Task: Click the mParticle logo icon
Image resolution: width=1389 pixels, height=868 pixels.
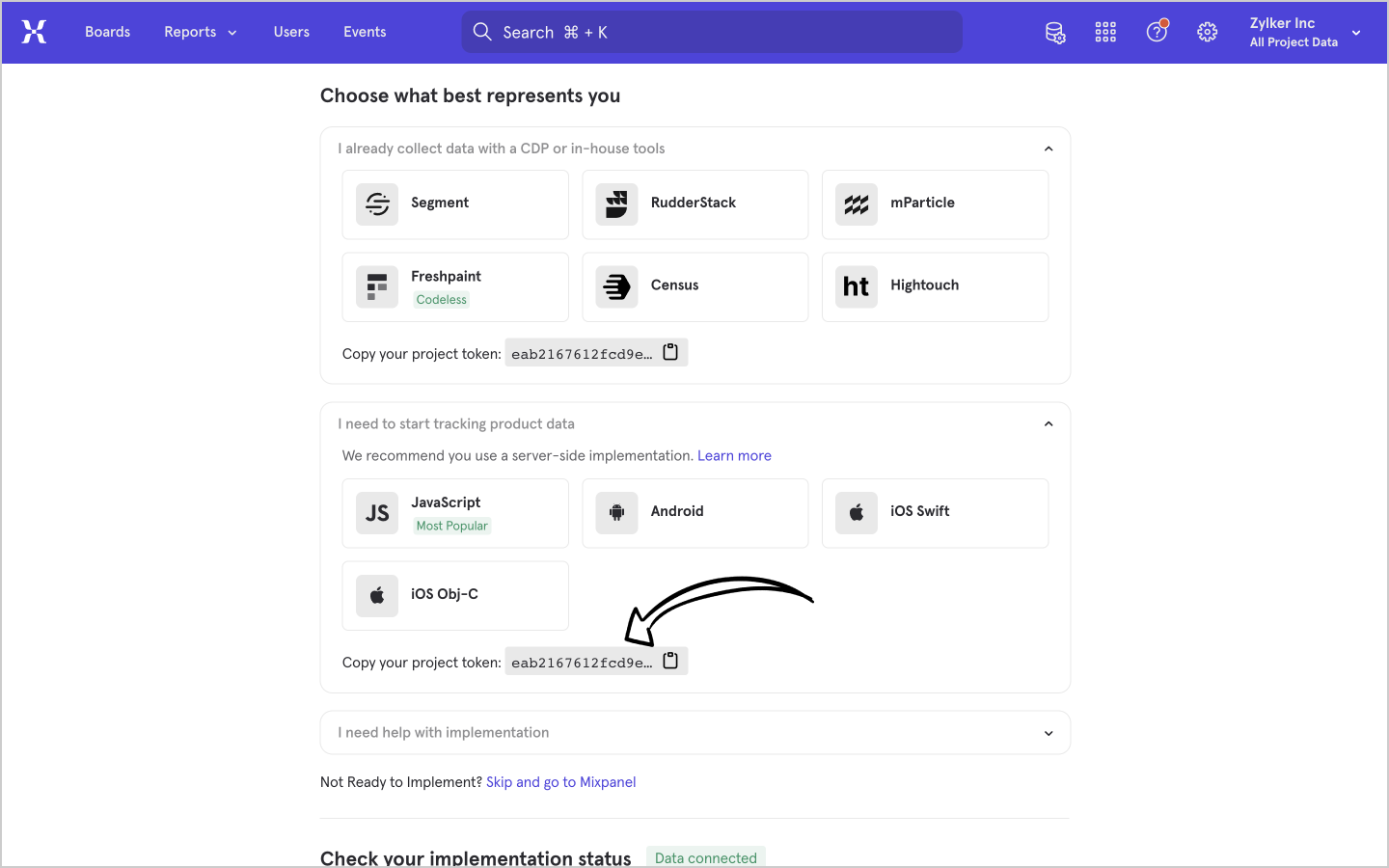Action: click(x=857, y=204)
